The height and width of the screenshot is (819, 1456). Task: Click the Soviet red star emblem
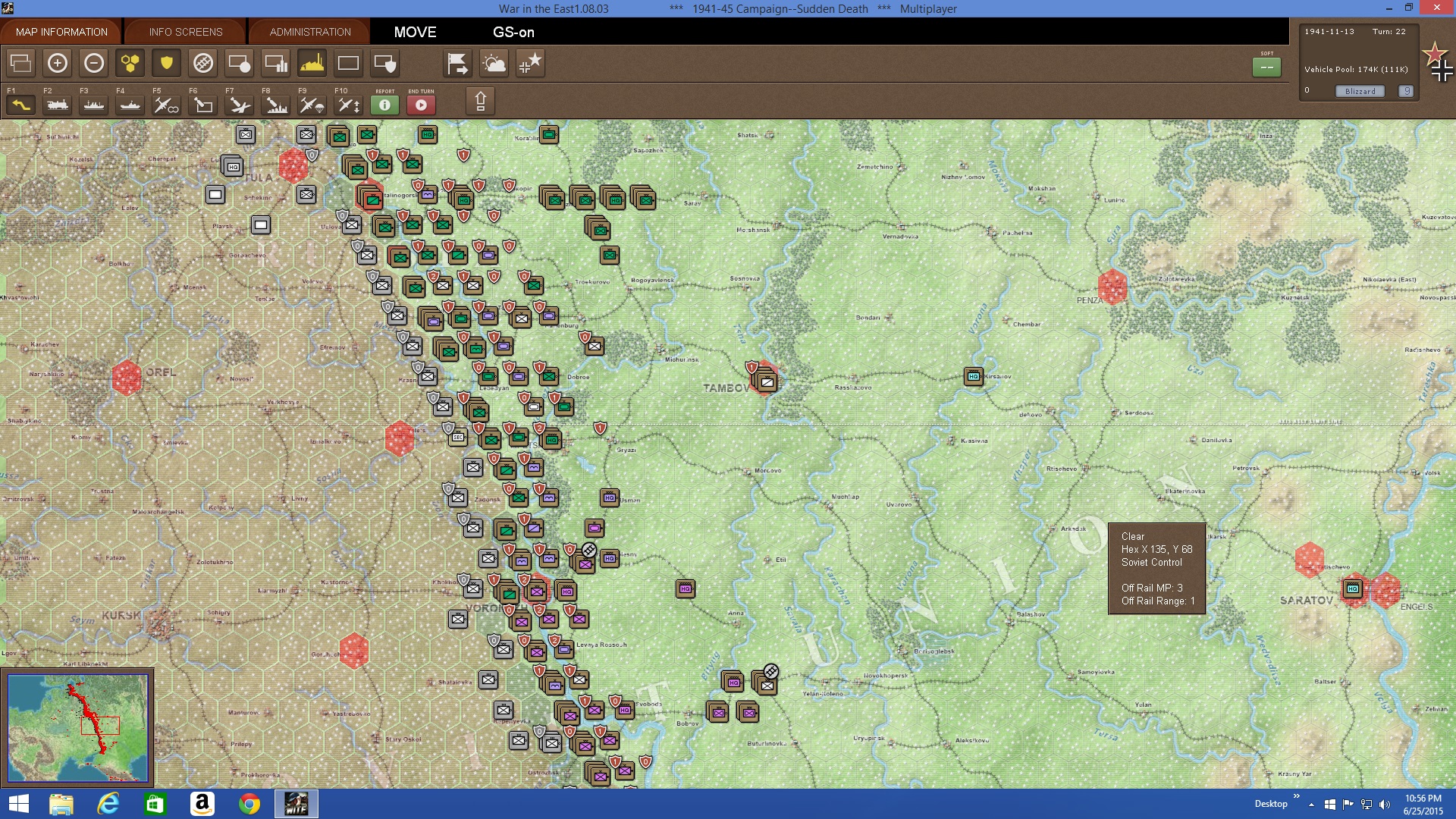[1434, 53]
